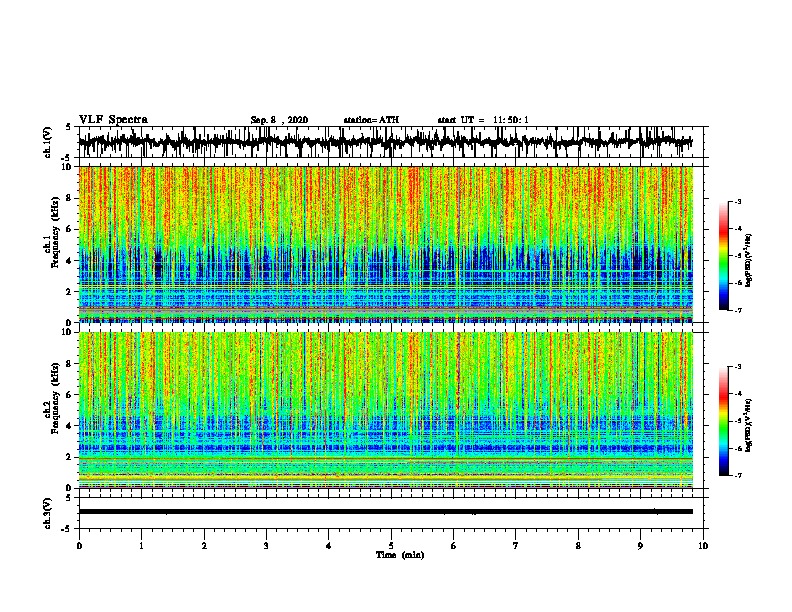Click the "10" kHz tick of ch.2 spectrogram

[68, 332]
